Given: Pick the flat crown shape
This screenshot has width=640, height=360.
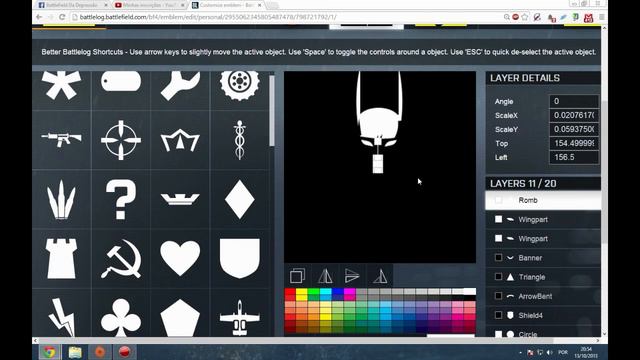Looking at the screenshot, I should [x=180, y=199].
